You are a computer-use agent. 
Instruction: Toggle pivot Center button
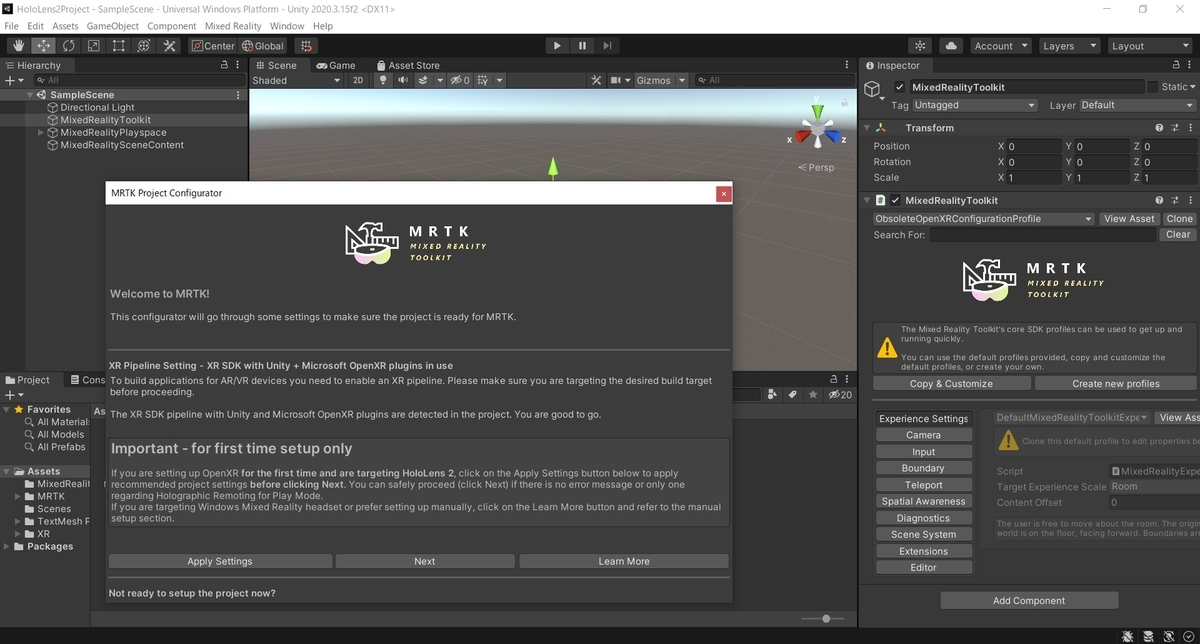213,46
